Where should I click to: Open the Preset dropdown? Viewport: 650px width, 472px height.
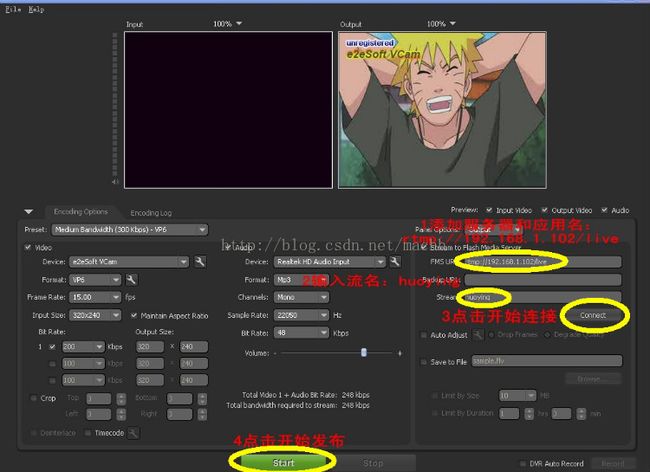130,230
